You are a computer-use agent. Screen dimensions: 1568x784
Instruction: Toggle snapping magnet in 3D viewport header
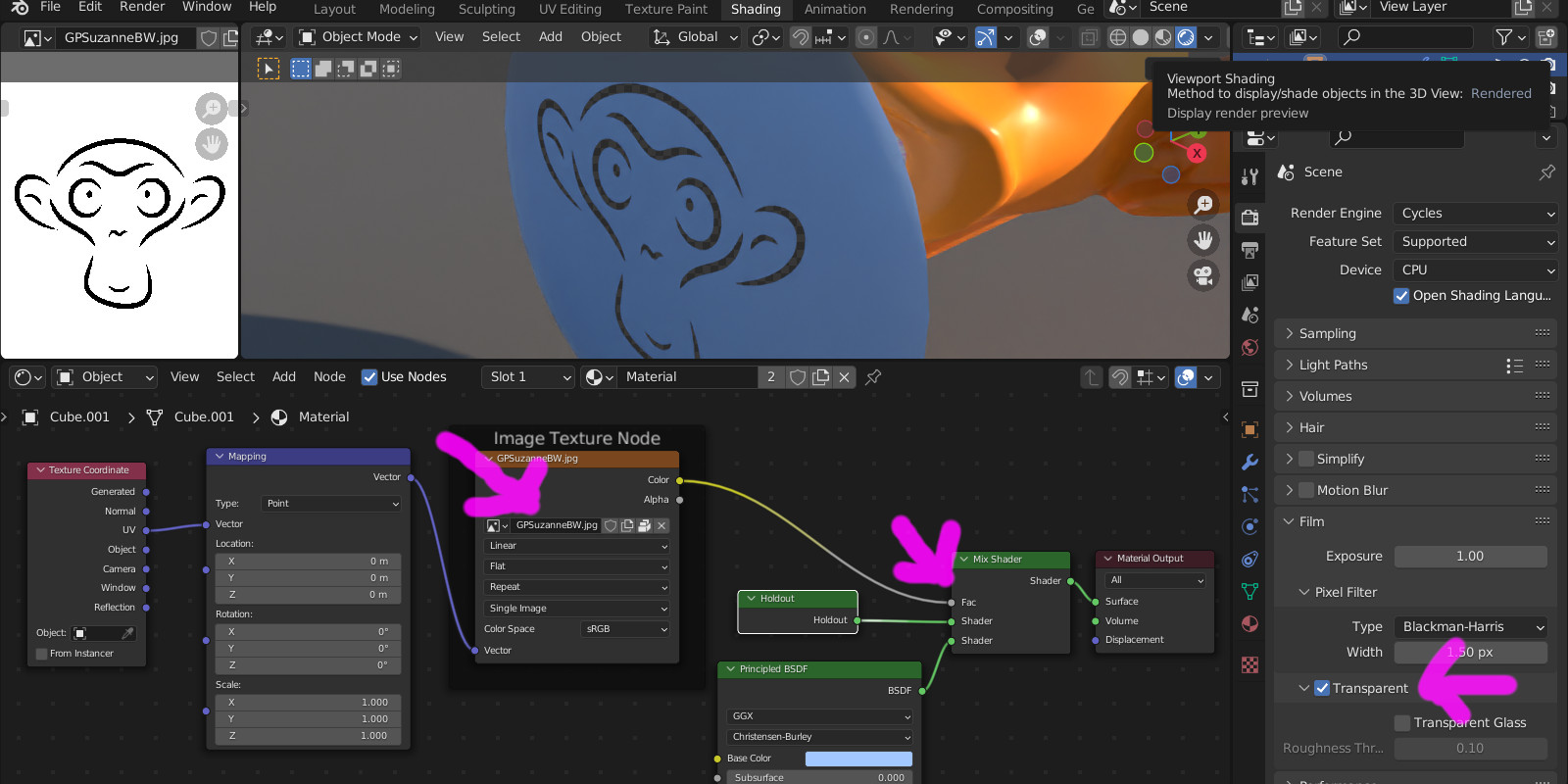(x=801, y=37)
